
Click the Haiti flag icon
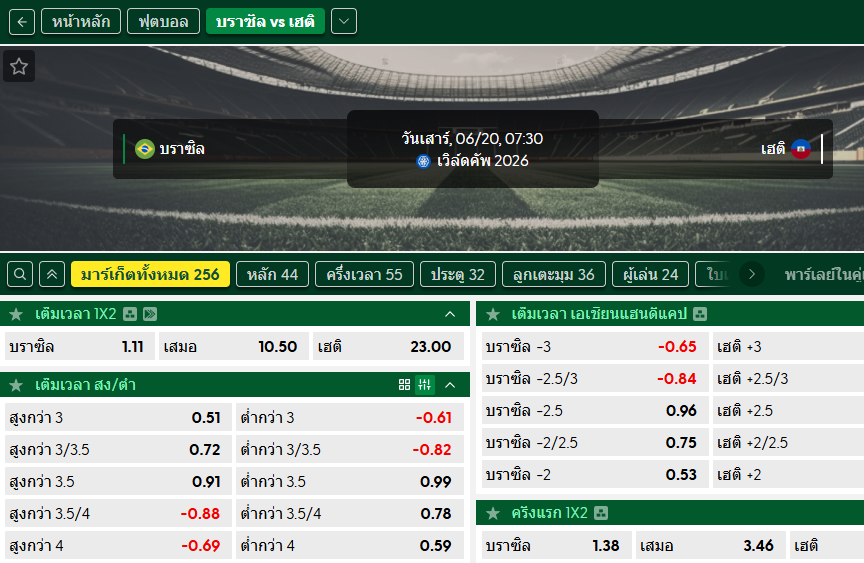coord(801,149)
